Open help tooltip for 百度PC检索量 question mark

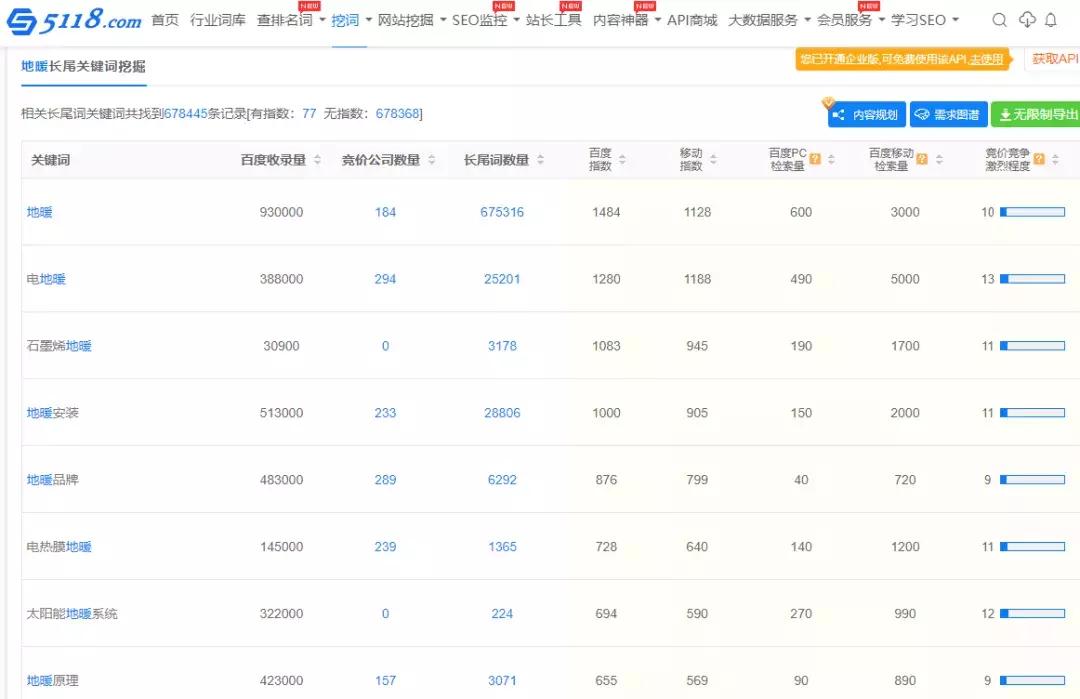click(814, 156)
